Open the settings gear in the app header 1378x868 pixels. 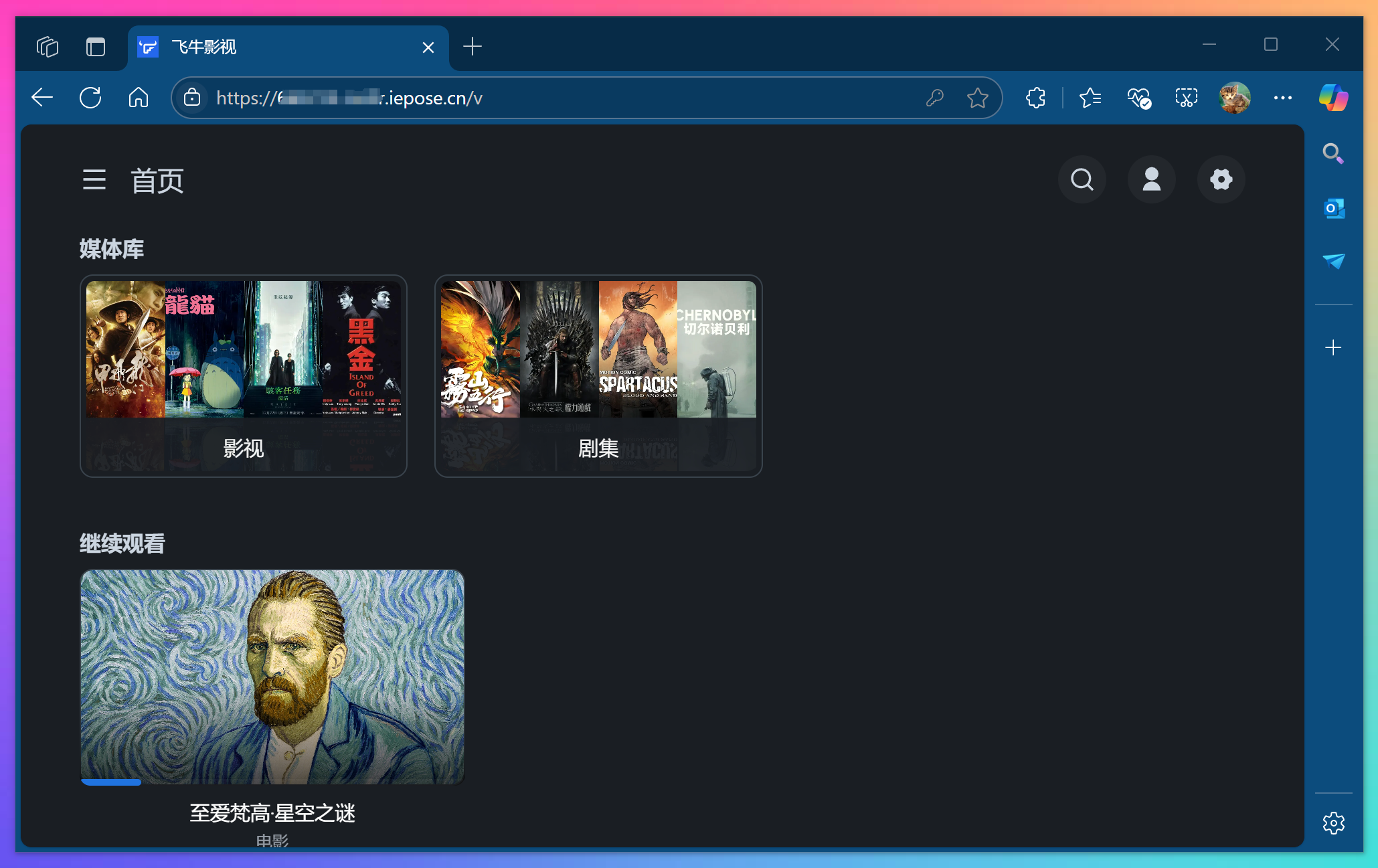pyautogui.click(x=1221, y=179)
